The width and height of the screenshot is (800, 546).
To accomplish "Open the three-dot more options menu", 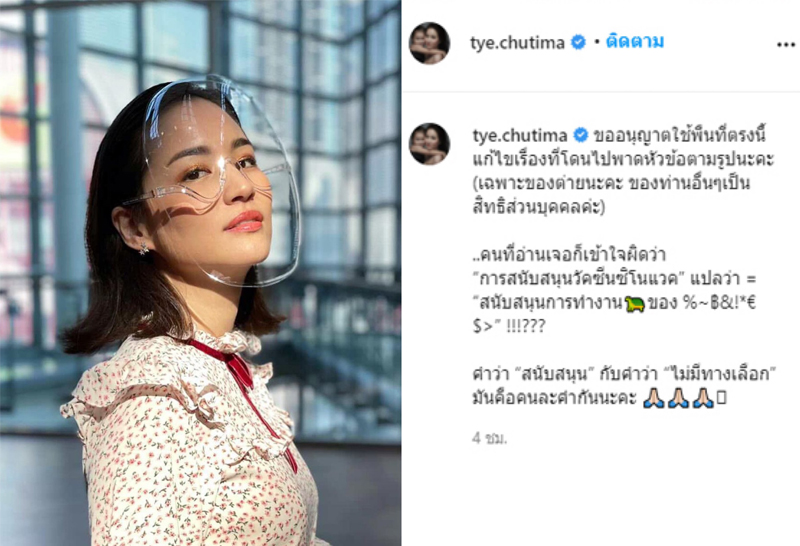I will (x=786, y=45).
